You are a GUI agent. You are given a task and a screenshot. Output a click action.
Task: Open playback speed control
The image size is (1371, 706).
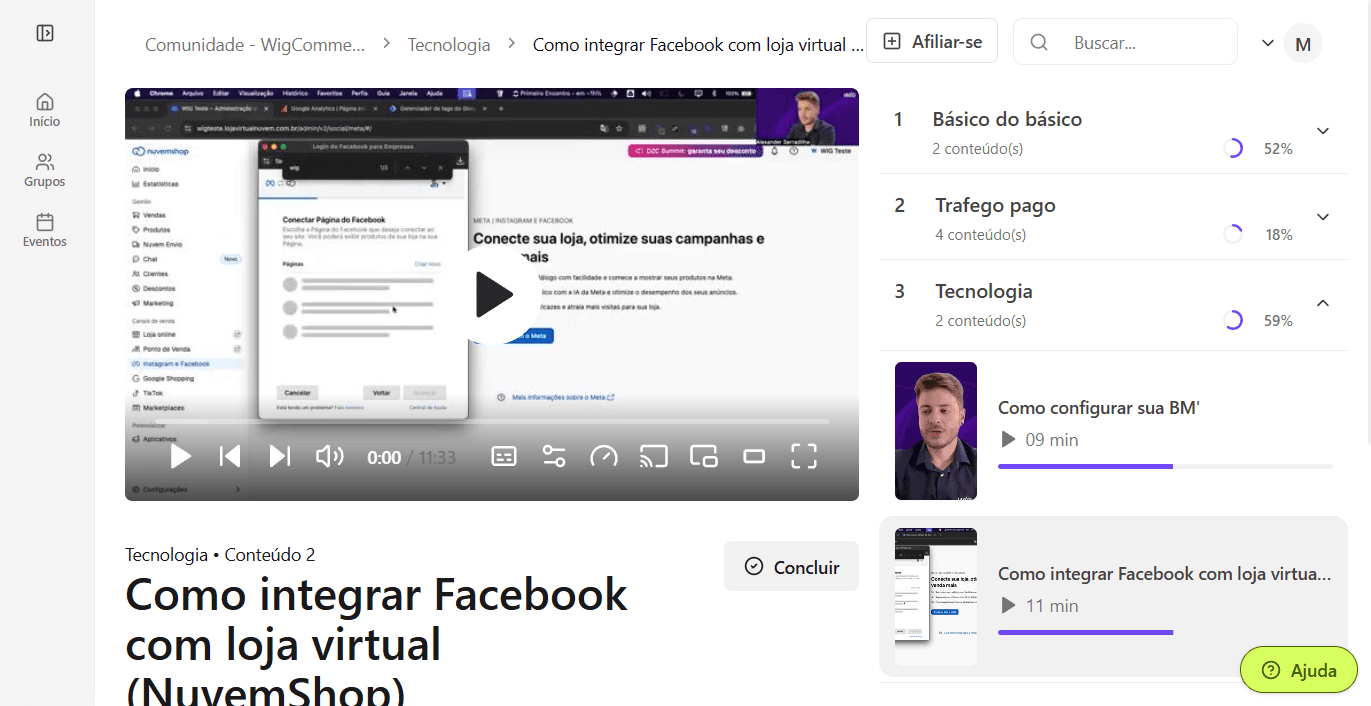click(604, 457)
